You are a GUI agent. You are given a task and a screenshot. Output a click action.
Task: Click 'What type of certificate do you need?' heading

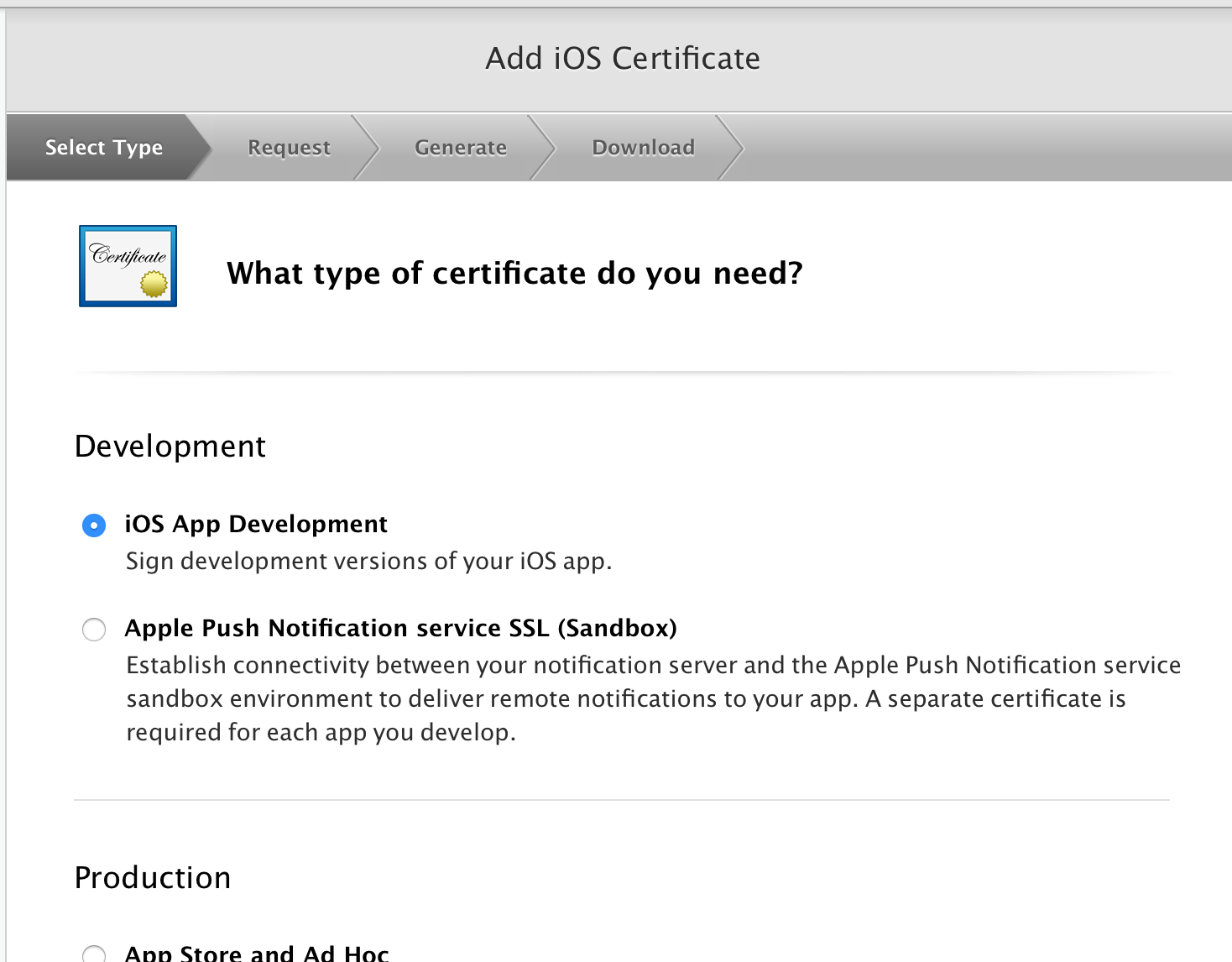pyautogui.click(x=515, y=274)
